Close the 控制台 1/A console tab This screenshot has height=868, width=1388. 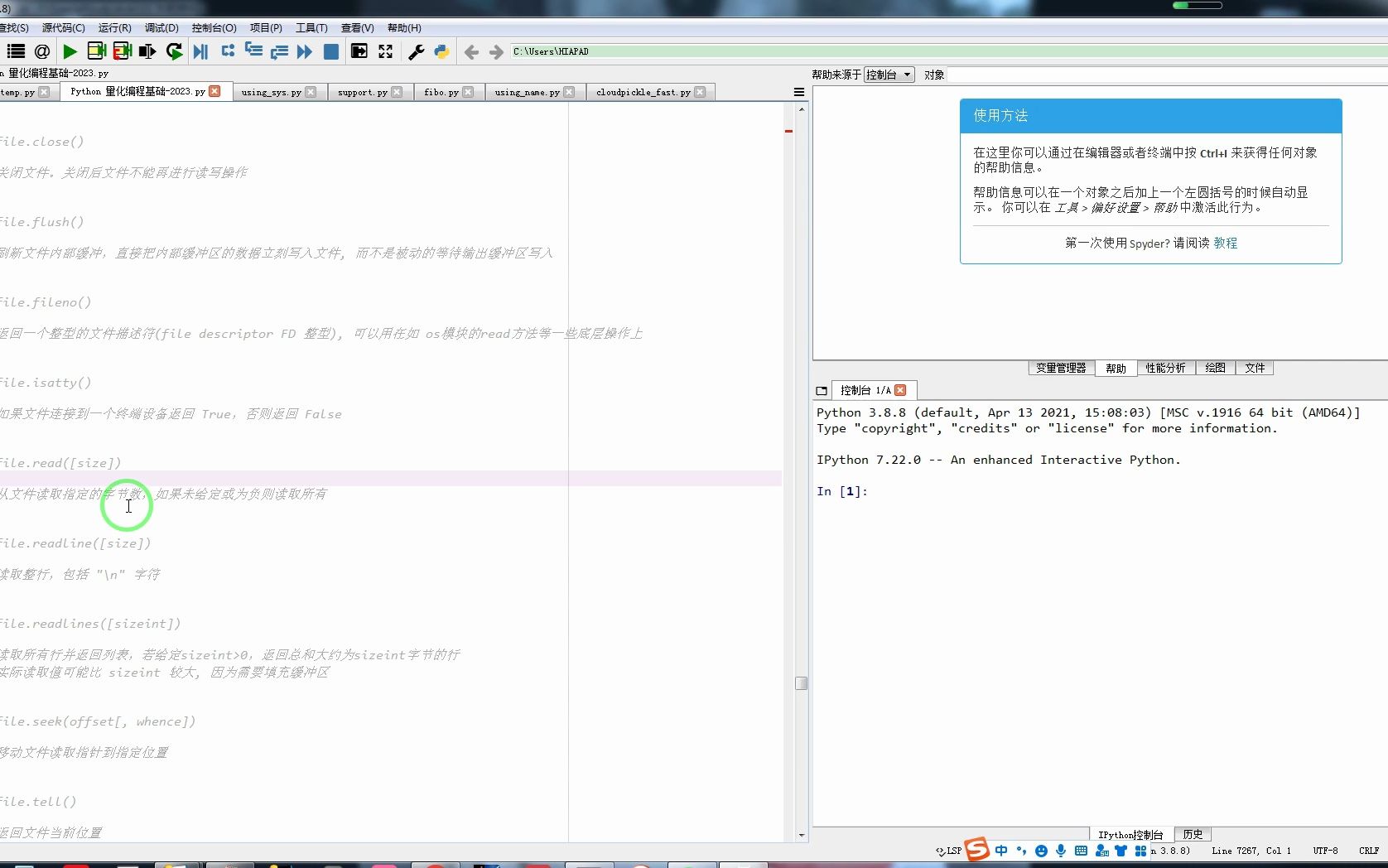tap(900, 390)
